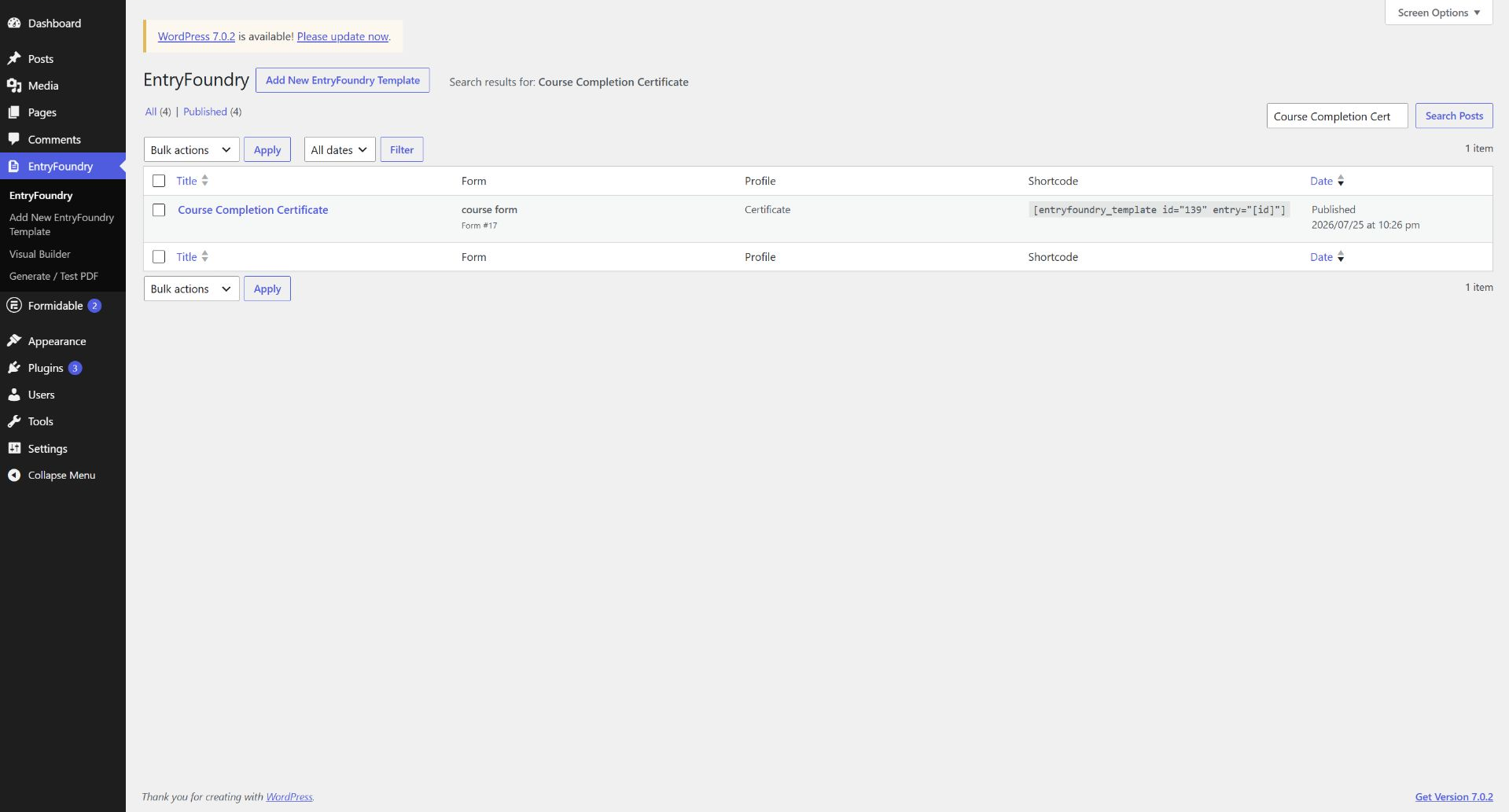Open the Posts menu
Viewport: 1509px width, 812px height.
tap(41, 59)
